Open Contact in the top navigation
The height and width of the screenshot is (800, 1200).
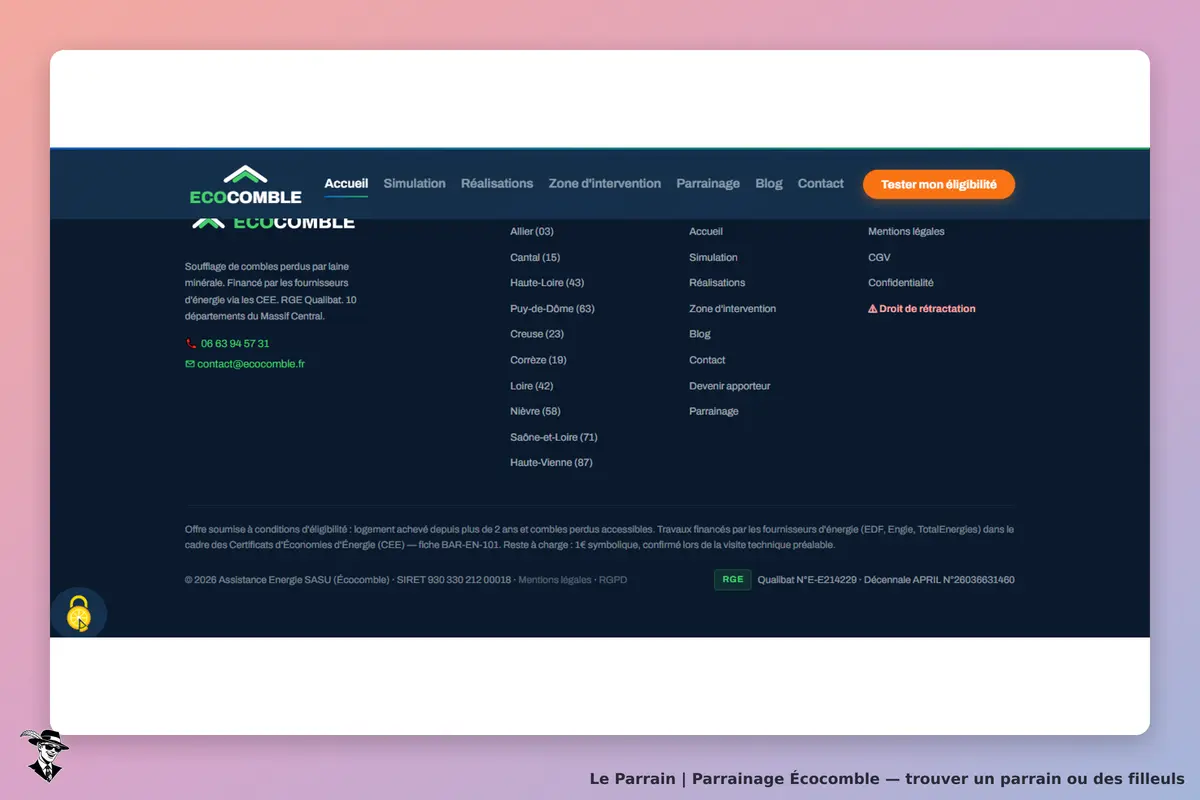pyautogui.click(x=821, y=184)
